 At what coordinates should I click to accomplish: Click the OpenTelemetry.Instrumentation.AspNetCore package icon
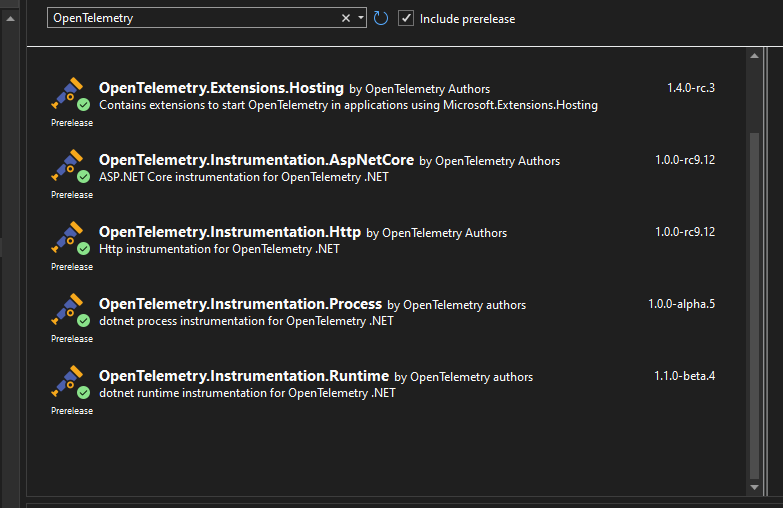click(x=71, y=166)
